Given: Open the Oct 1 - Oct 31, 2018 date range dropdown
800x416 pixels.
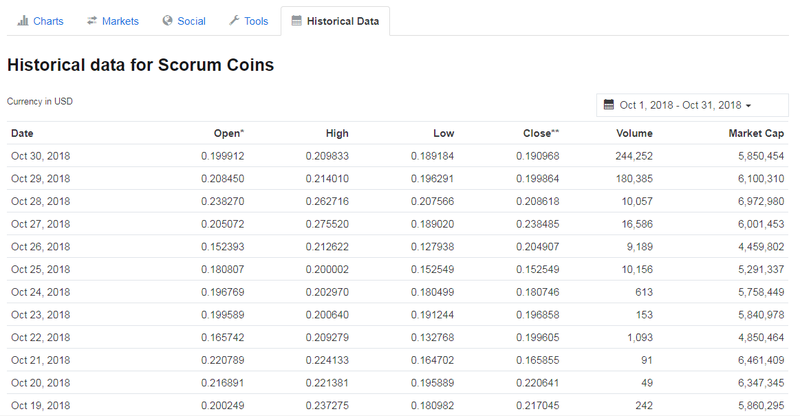Looking at the screenshot, I should click(x=692, y=105).
